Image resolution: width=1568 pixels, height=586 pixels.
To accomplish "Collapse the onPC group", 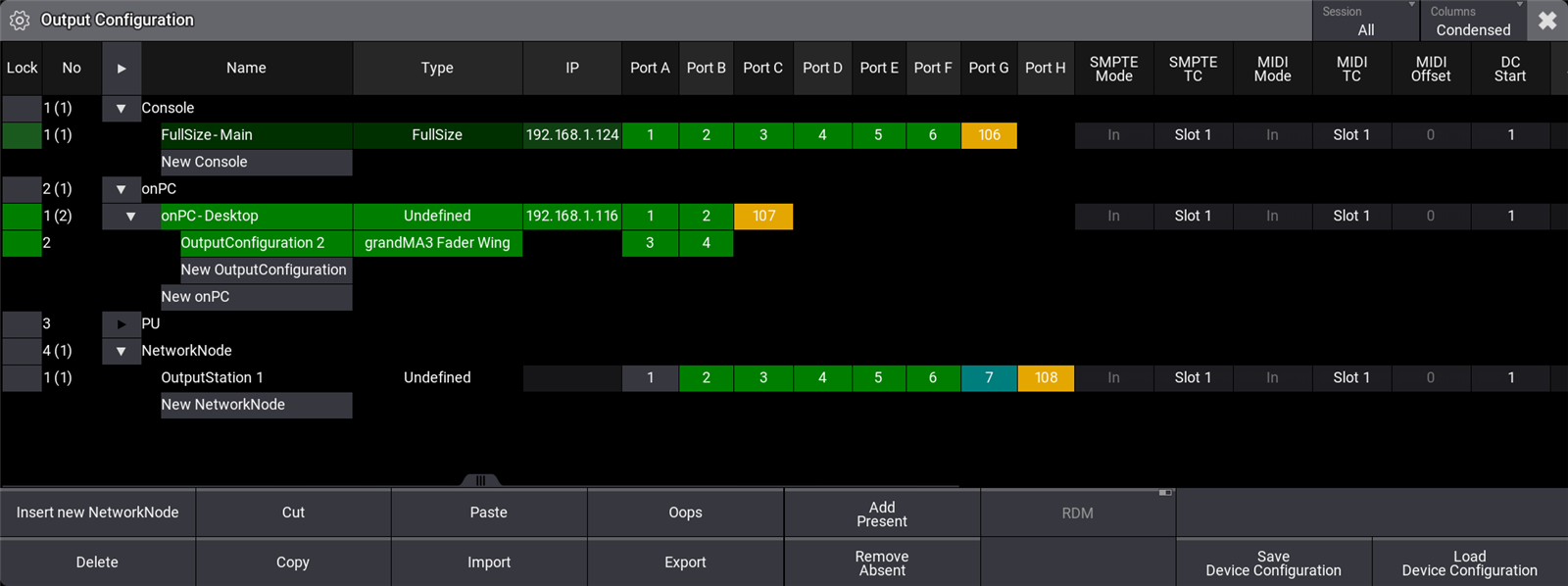I will (122, 189).
